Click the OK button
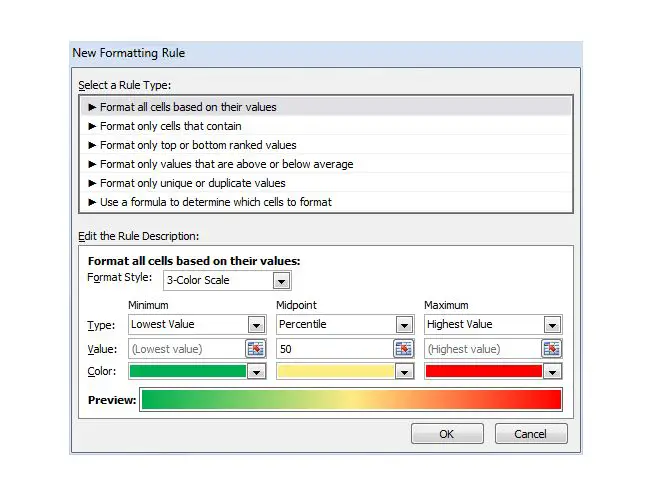The height and width of the screenshot is (500, 652). tap(447, 434)
